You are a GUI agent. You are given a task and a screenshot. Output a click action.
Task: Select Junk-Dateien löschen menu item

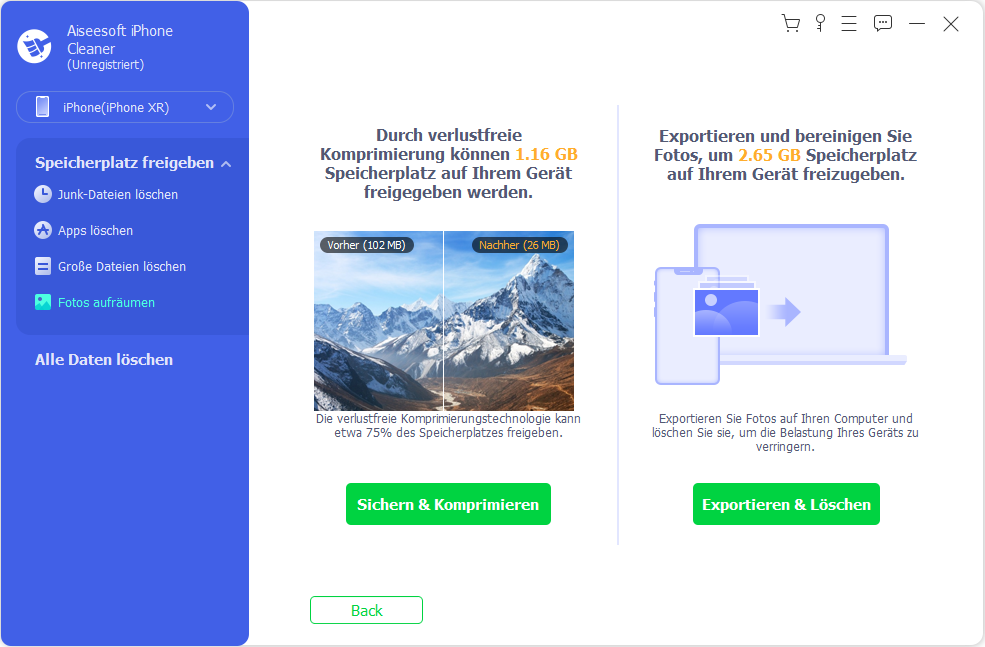(117, 195)
